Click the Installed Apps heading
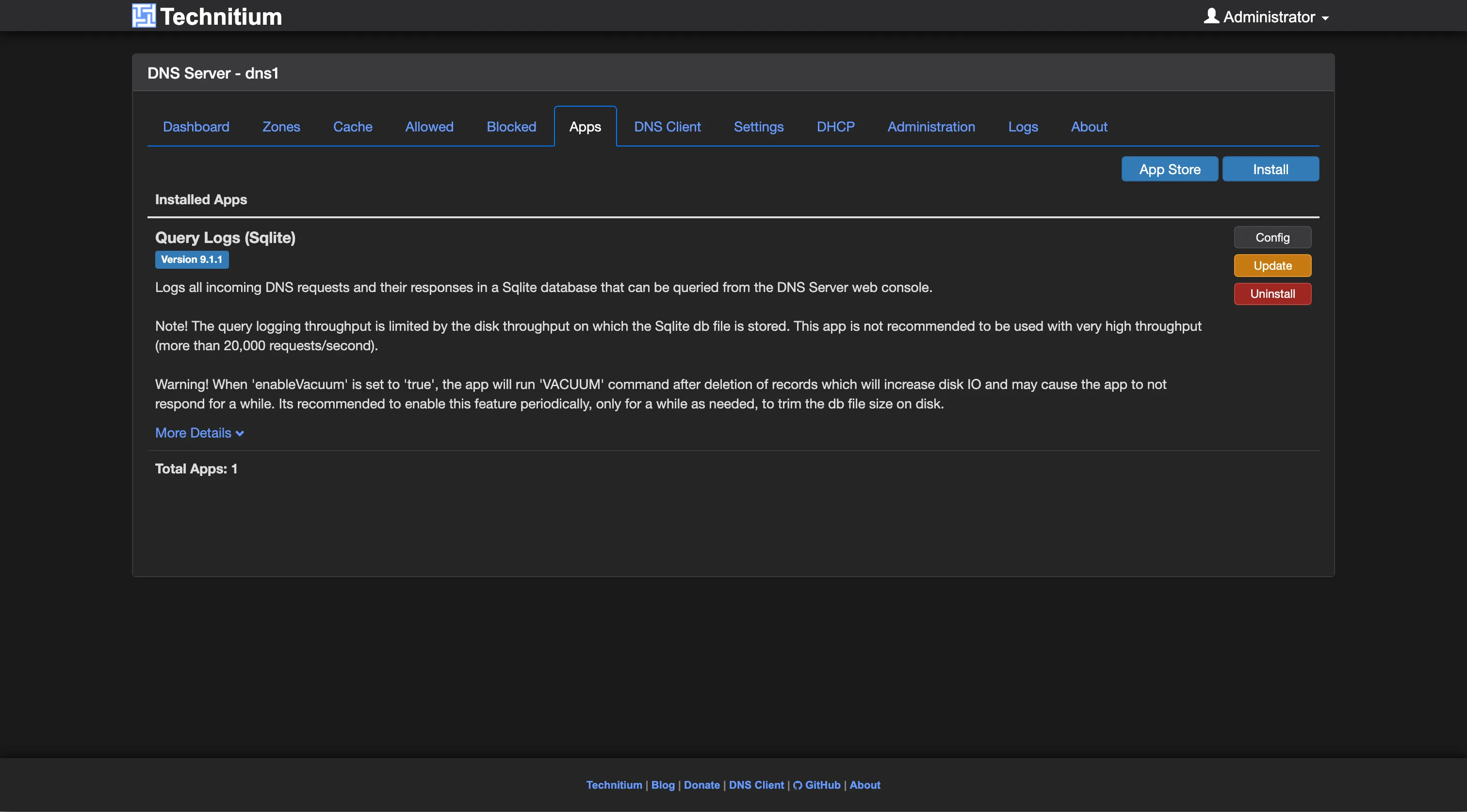This screenshot has height=812, width=1467. (200, 199)
